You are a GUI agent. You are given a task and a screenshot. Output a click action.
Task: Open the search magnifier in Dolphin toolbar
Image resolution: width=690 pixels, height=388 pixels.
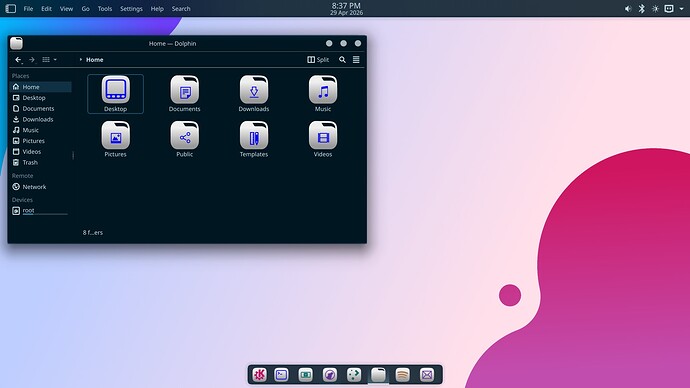(342, 60)
